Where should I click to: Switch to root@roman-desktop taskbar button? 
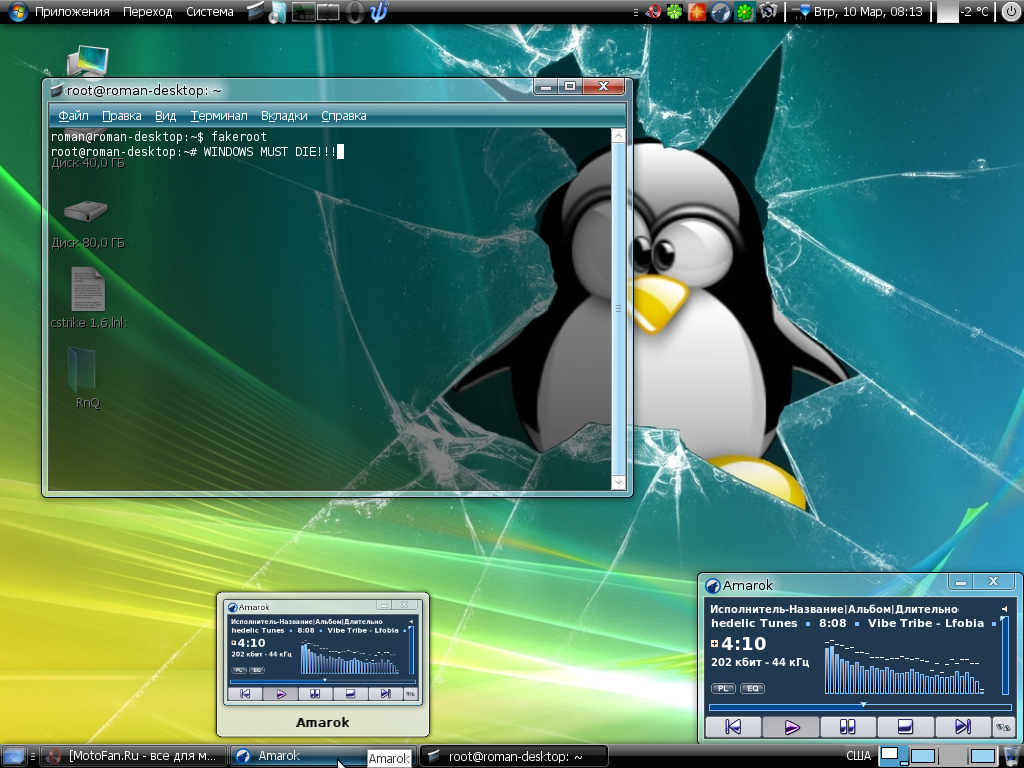[x=514, y=756]
